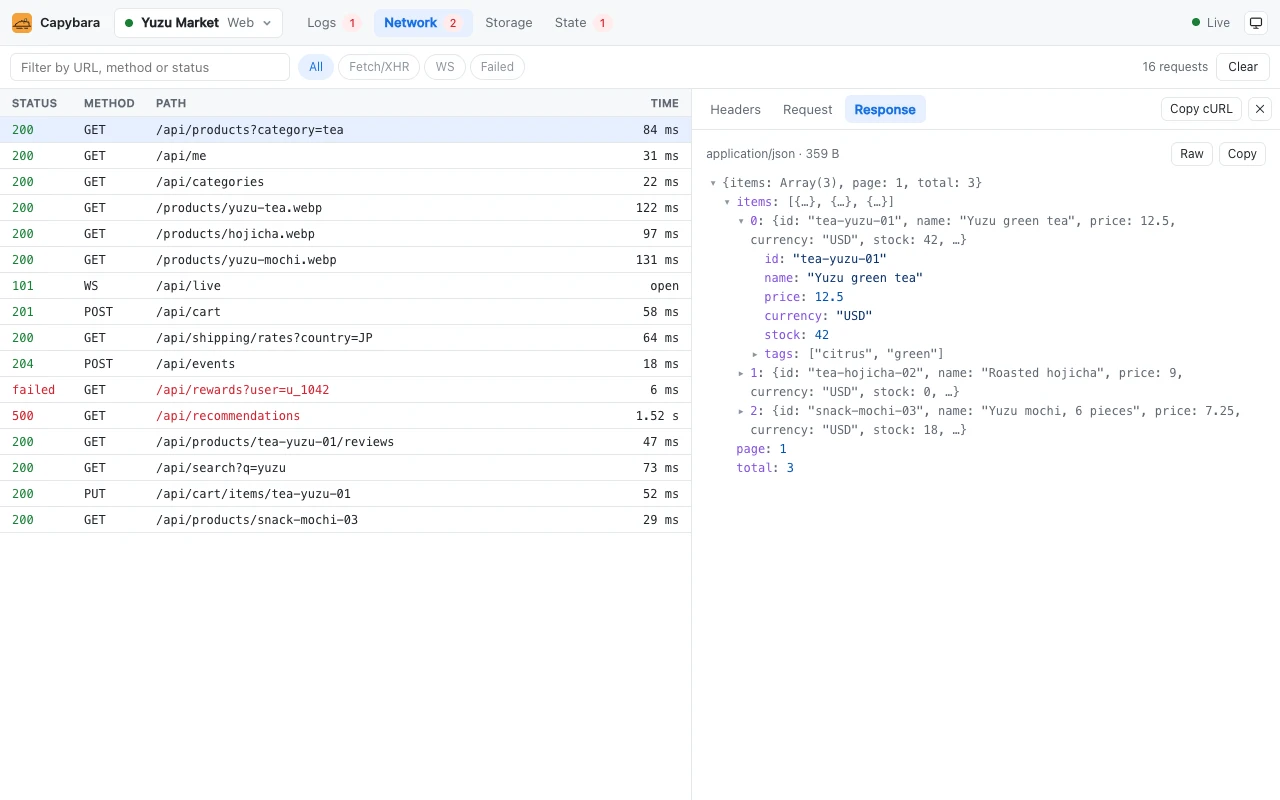Open the Yuzu Market app selector dropdown
The height and width of the screenshot is (800, 1280).
[198, 23]
